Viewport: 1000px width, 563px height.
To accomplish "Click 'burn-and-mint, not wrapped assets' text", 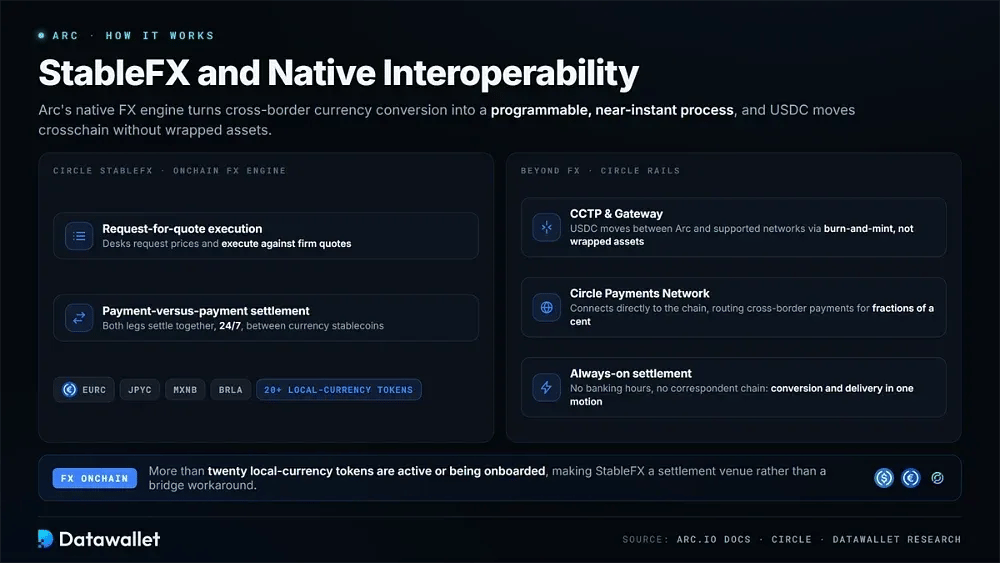I will click(x=742, y=235).
